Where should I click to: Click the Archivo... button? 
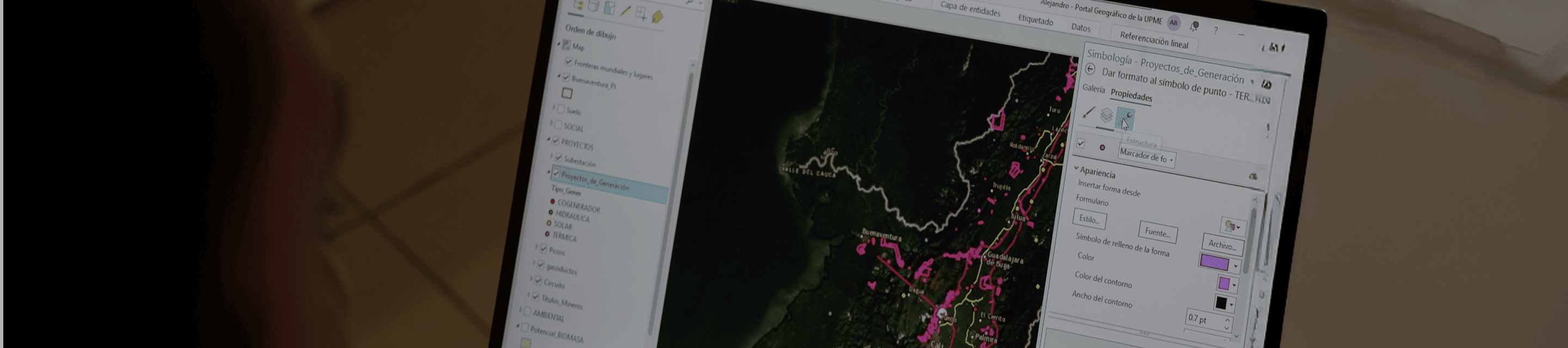coord(1222,245)
